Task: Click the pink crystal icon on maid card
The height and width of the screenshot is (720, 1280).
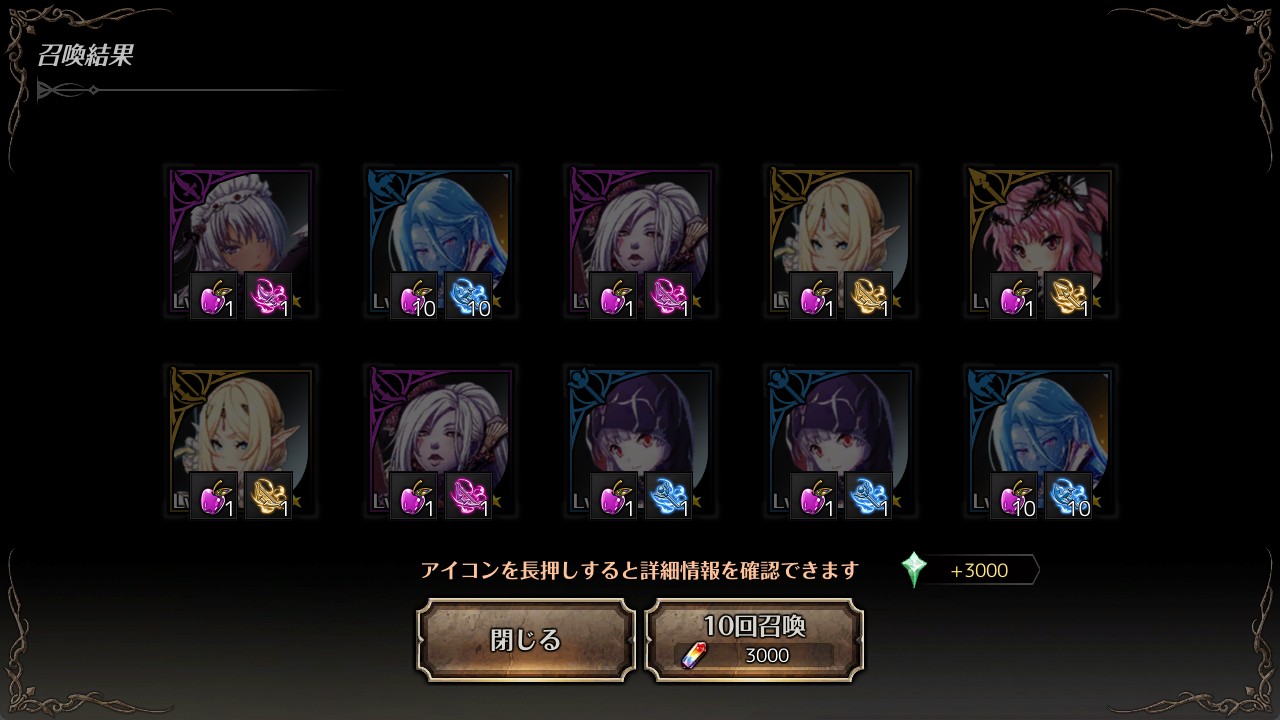Action: (268, 296)
